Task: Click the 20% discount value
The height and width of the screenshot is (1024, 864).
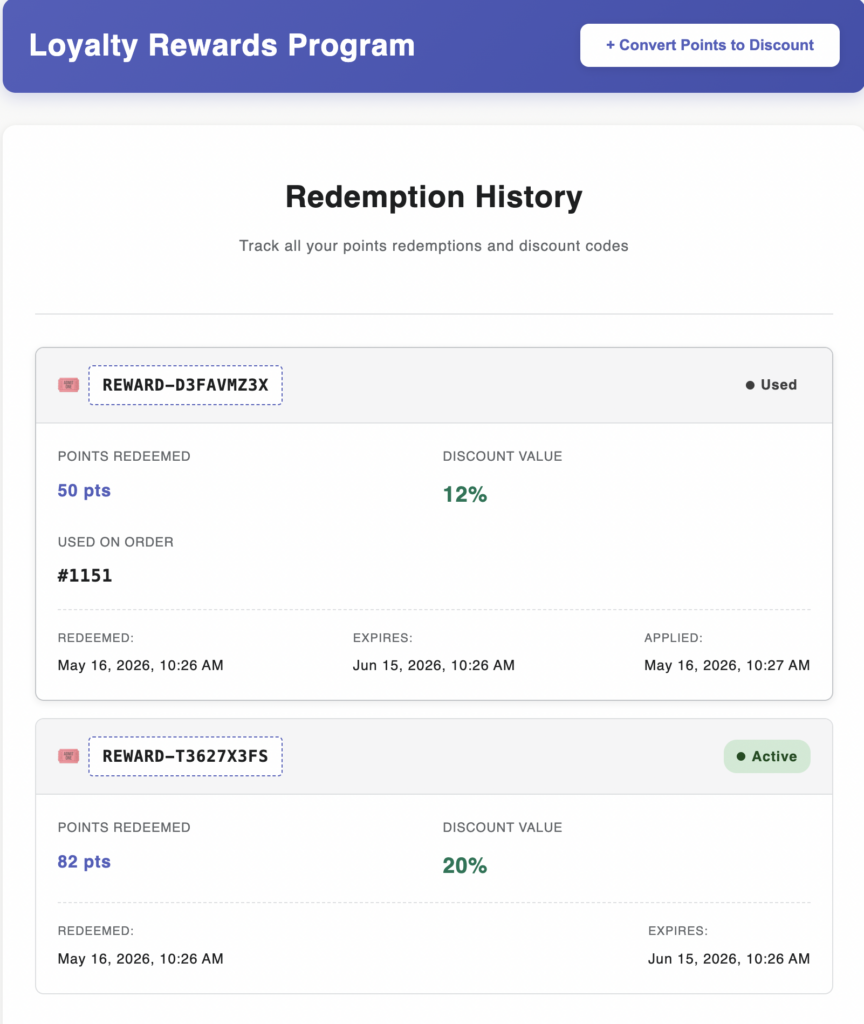Action: coord(465,865)
